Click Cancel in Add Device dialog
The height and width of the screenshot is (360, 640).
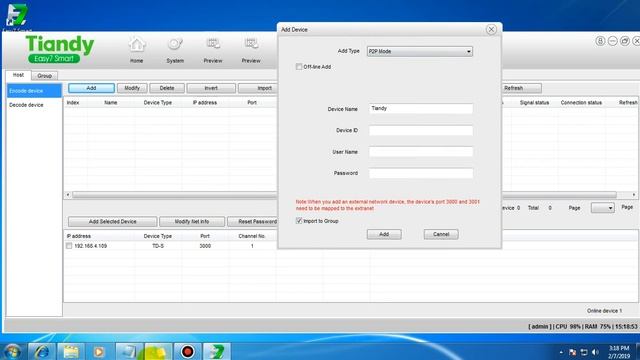(x=441, y=234)
